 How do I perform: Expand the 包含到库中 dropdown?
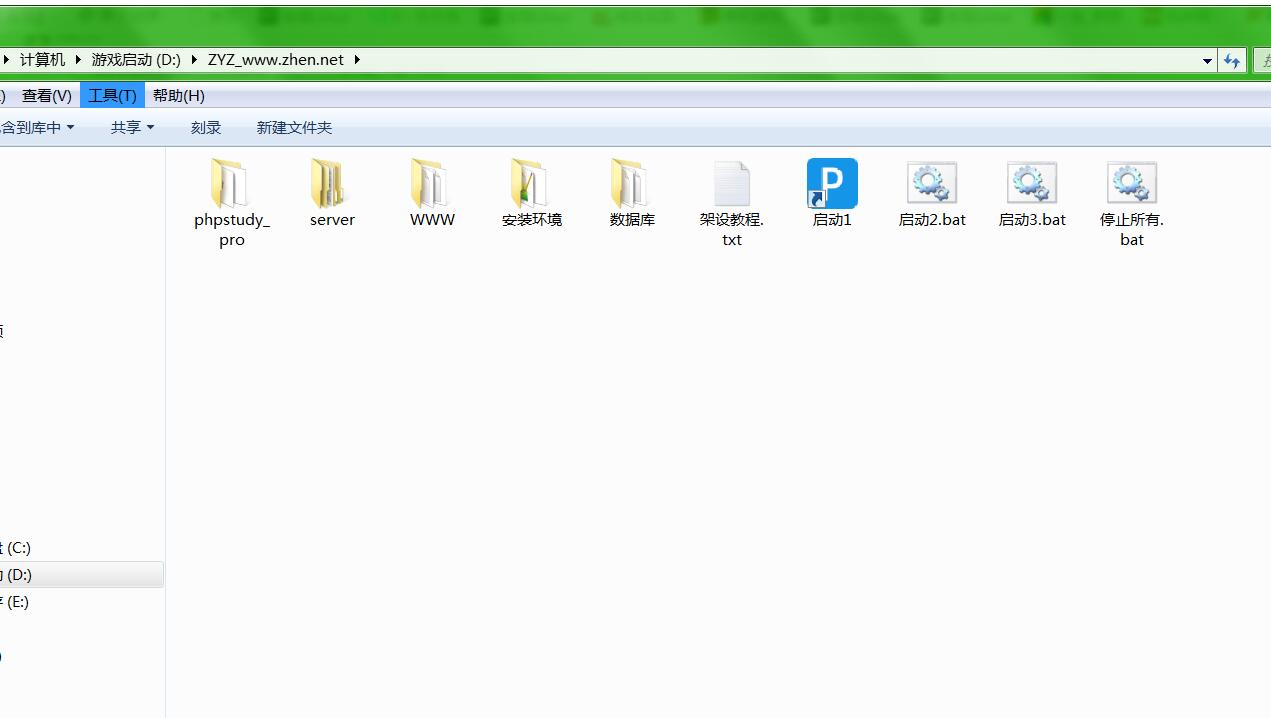(37, 128)
